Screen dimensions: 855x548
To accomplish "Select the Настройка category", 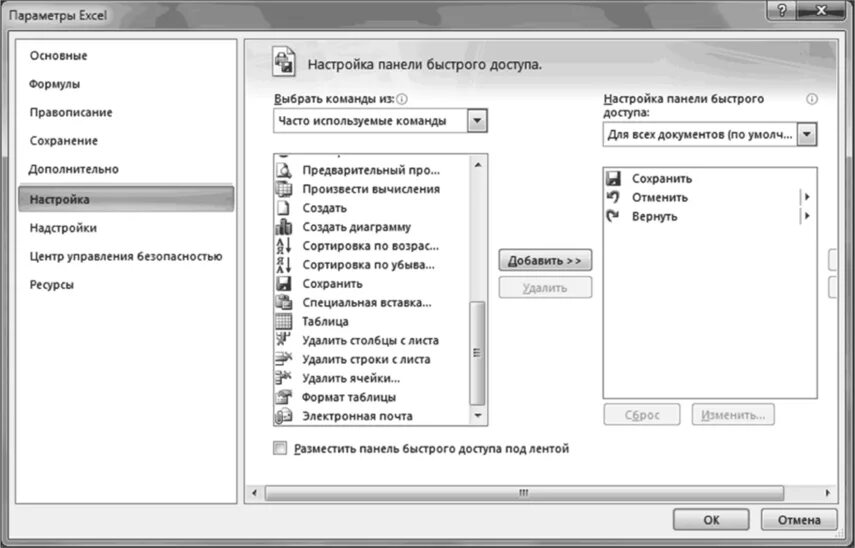I will point(126,199).
